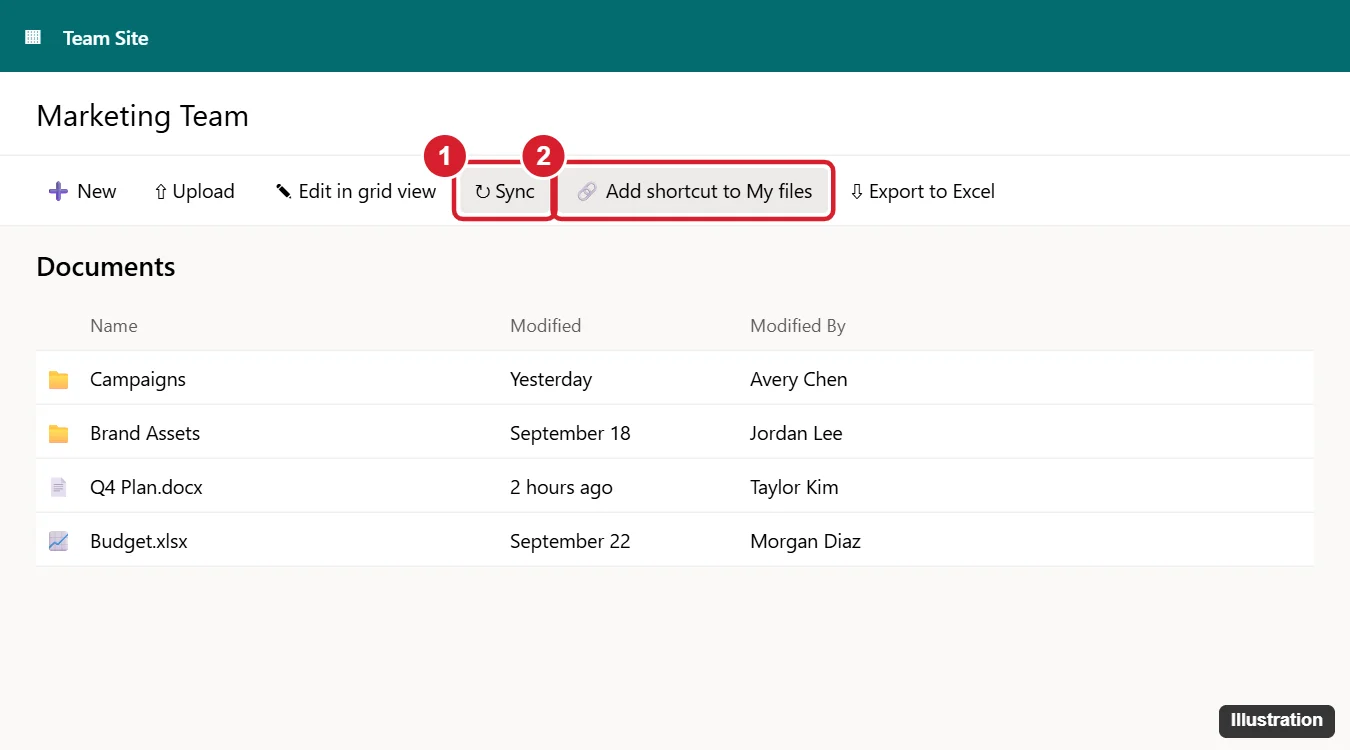Click the Q4 Plan.docx document icon

[x=59, y=488]
